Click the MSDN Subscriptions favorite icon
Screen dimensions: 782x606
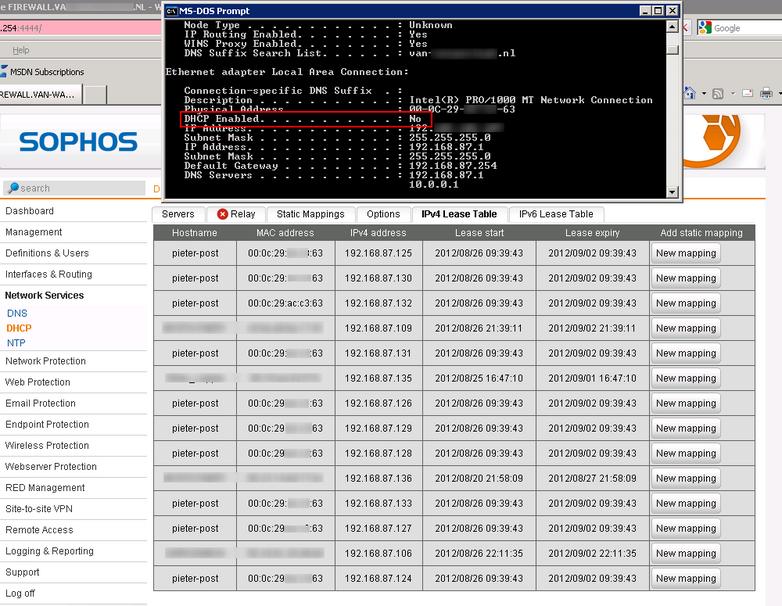pos(4,71)
